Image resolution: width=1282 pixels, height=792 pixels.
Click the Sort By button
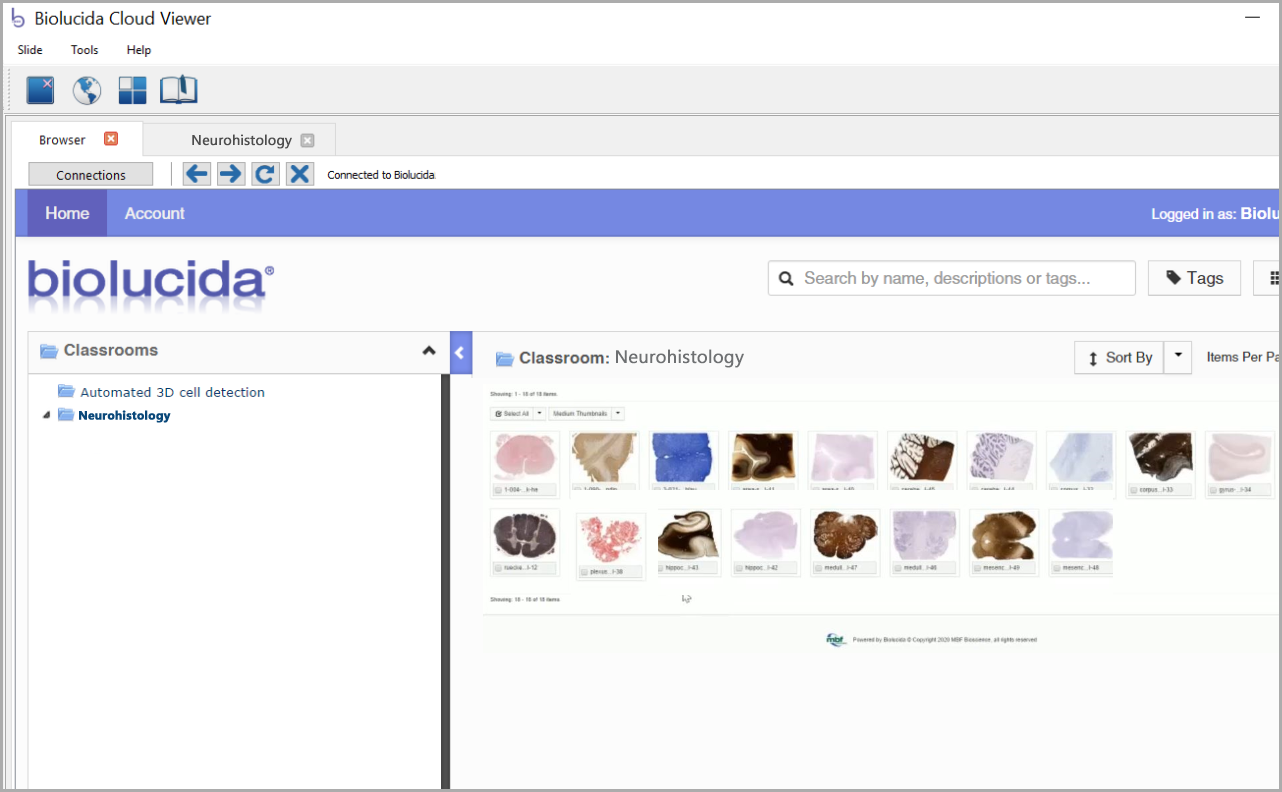pos(1119,357)
